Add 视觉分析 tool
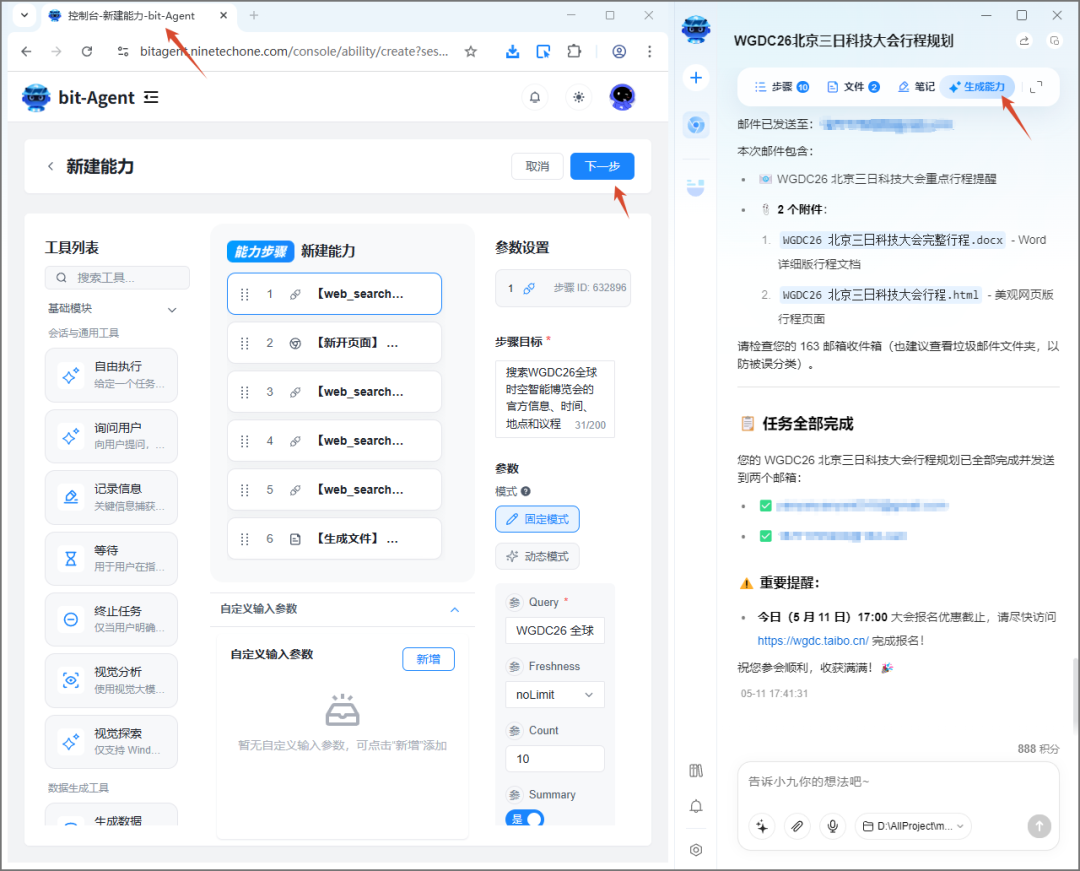The width and height of the screenshot is (1080, 871). point(112,680)
